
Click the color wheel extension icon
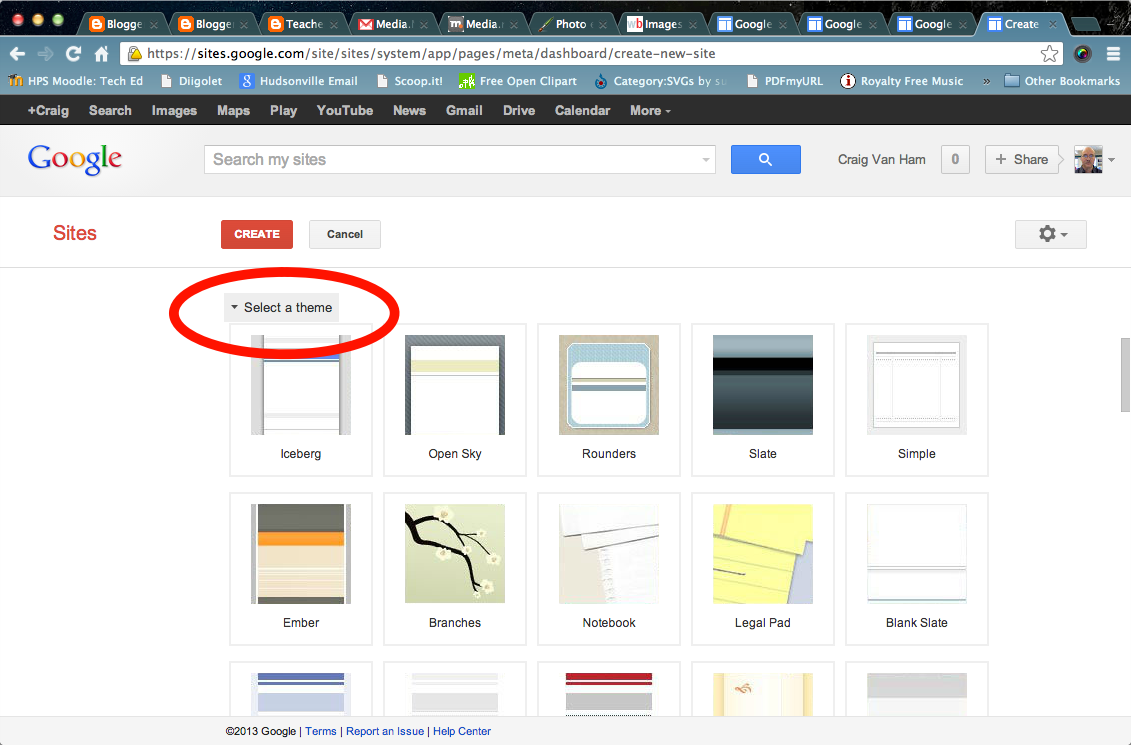[x=1082, y=53]
